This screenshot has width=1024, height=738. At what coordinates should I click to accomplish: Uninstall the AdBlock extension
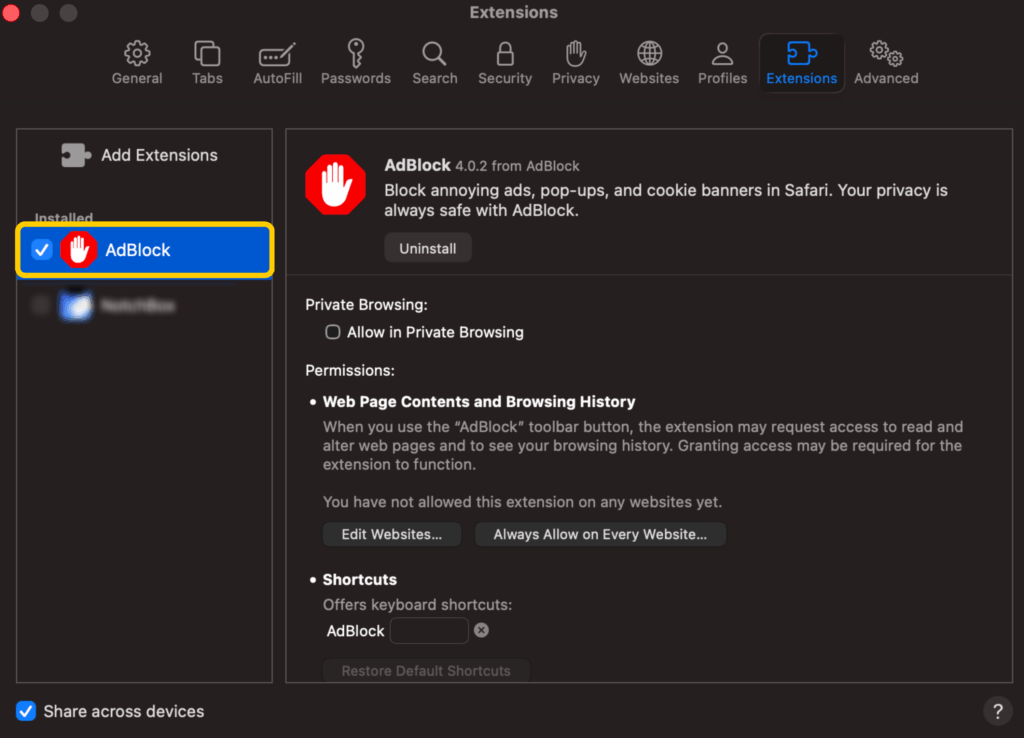click(428, 248)
